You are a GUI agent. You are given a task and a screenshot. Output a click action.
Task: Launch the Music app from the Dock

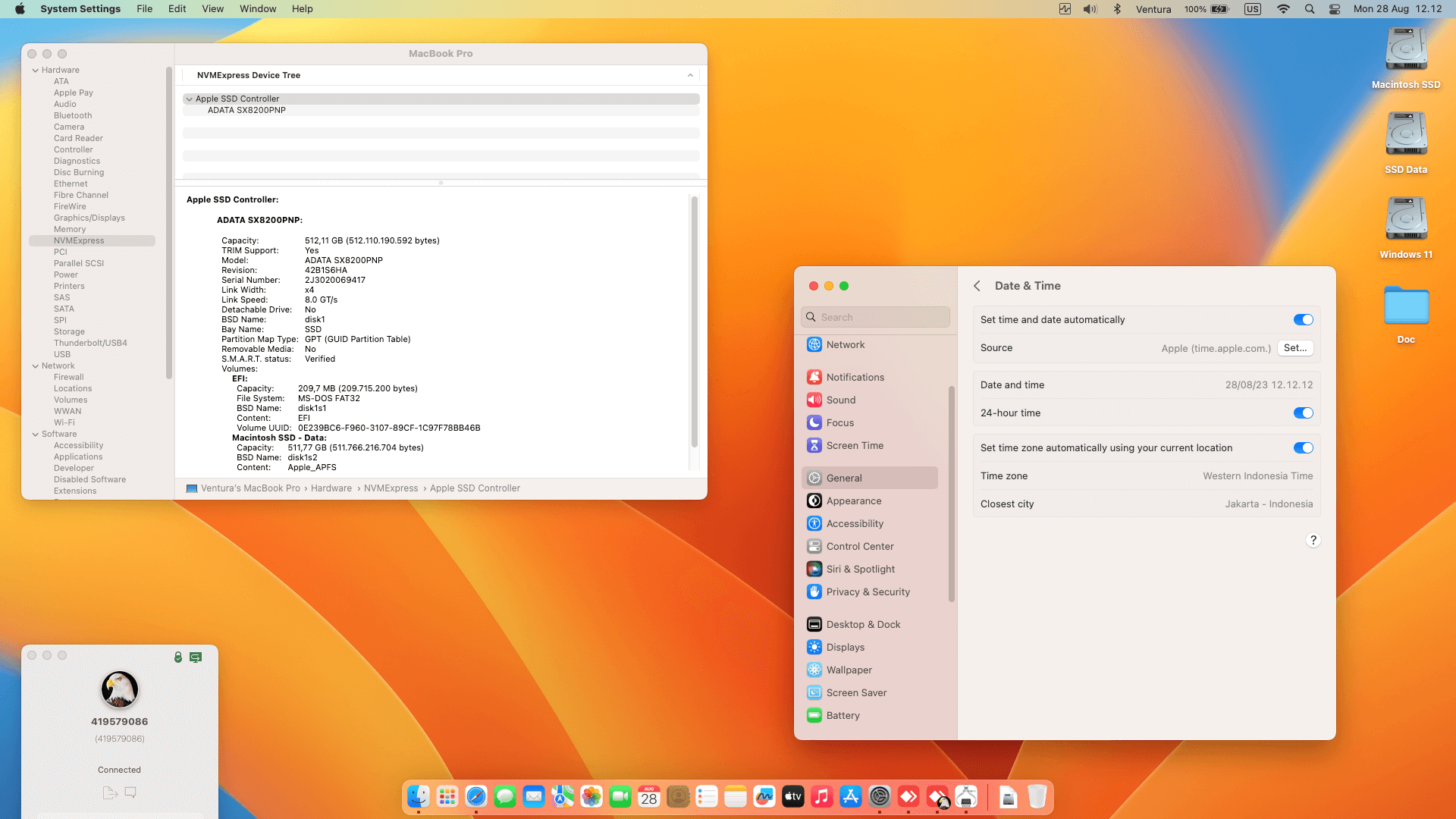(x=822, y=796)
